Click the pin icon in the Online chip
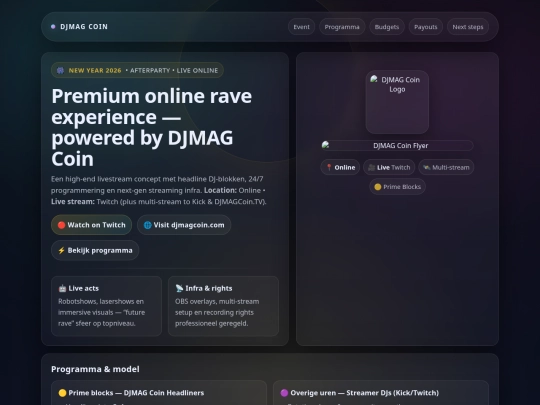The height and width of the screenshot is (405, 540). (329, 167)
